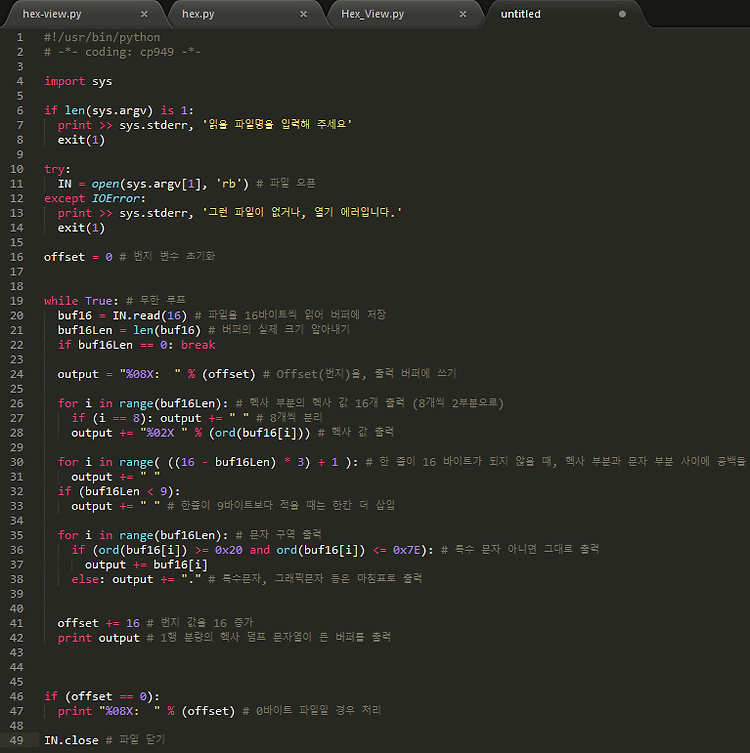Click 'try:' keyword on line 10

[57, 169]
